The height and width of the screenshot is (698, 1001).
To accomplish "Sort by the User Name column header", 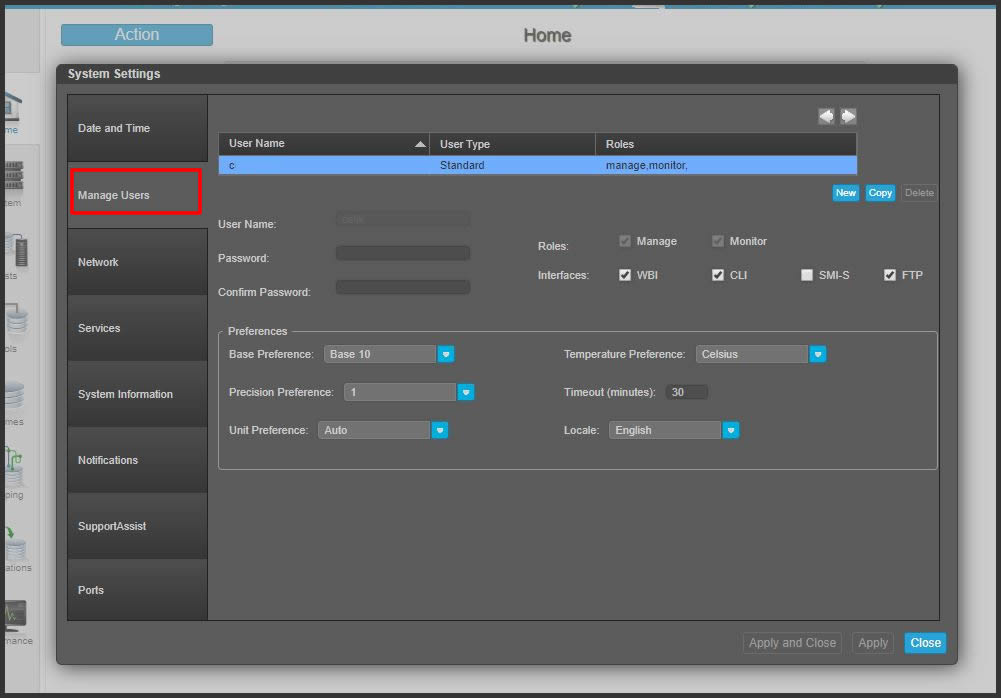I will (324, 144).
